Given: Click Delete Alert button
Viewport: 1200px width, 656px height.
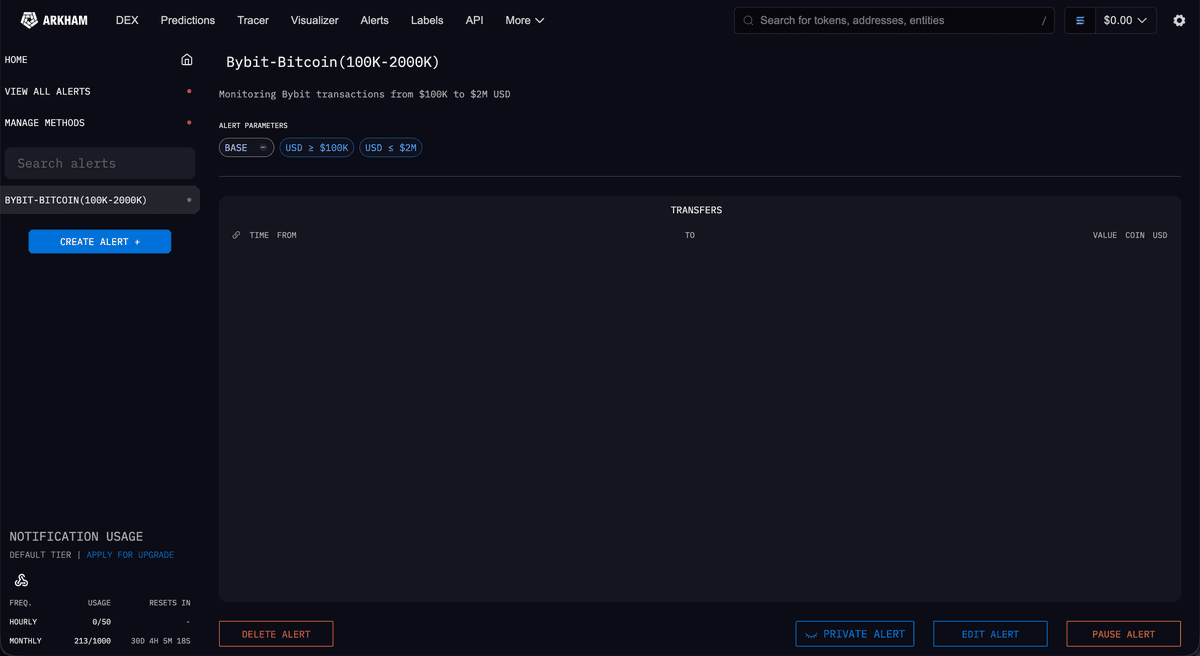Looking at the screenshot, I should pyautogui.click(x=276, y=634).
